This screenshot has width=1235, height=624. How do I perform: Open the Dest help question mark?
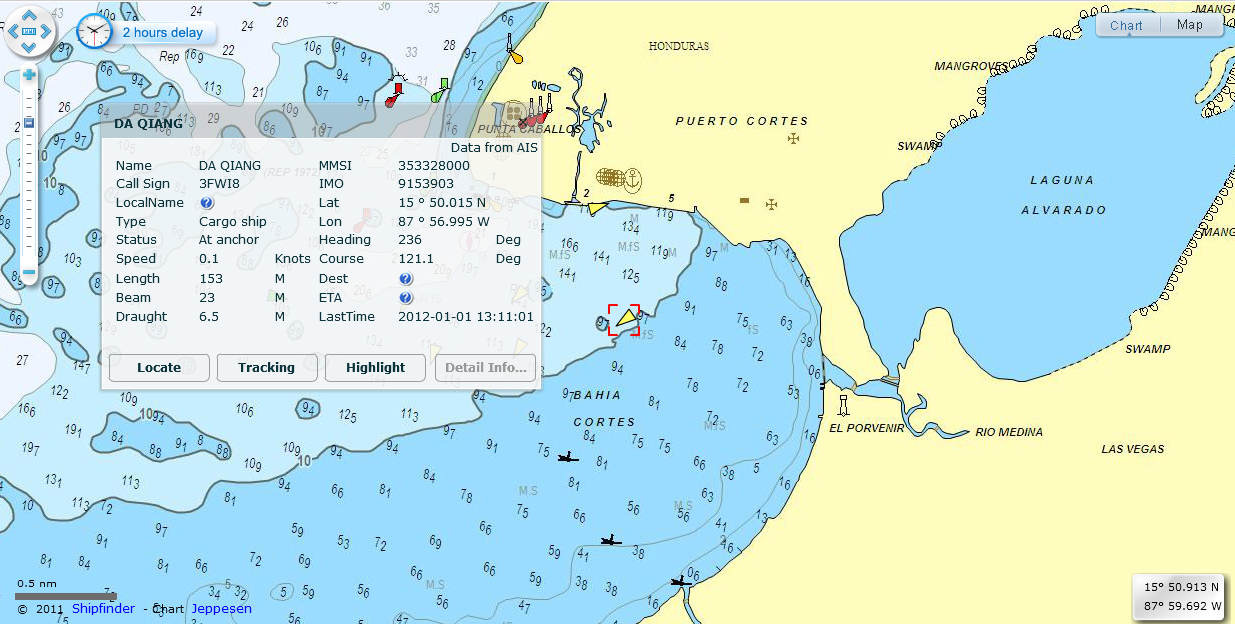pos(404,278)
